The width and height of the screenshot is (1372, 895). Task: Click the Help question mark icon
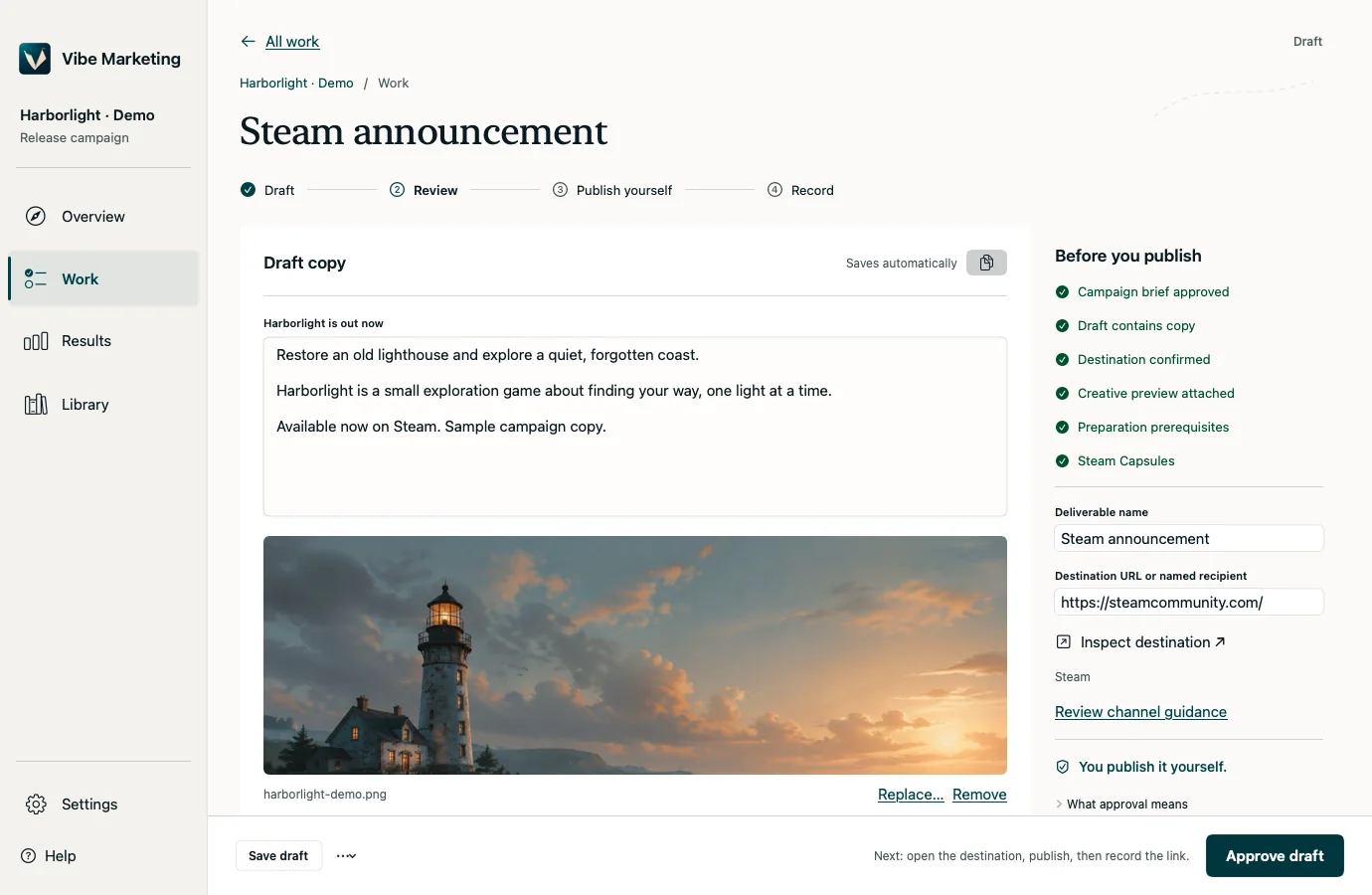28,855
